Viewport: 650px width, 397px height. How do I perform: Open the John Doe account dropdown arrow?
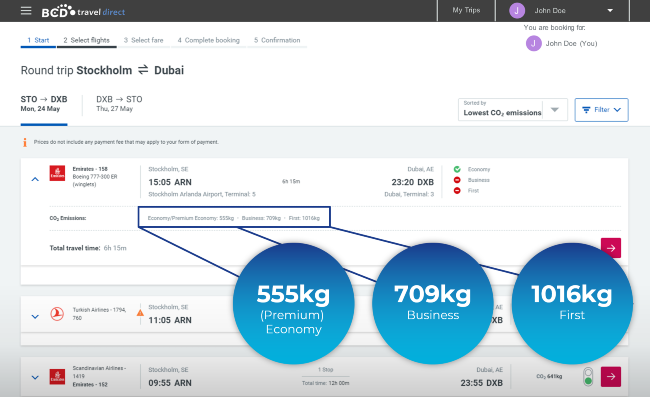coord(610,11)
